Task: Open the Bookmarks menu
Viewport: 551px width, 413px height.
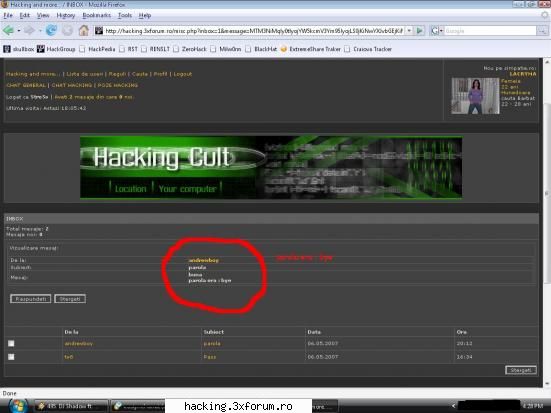Action: (97, 15)
